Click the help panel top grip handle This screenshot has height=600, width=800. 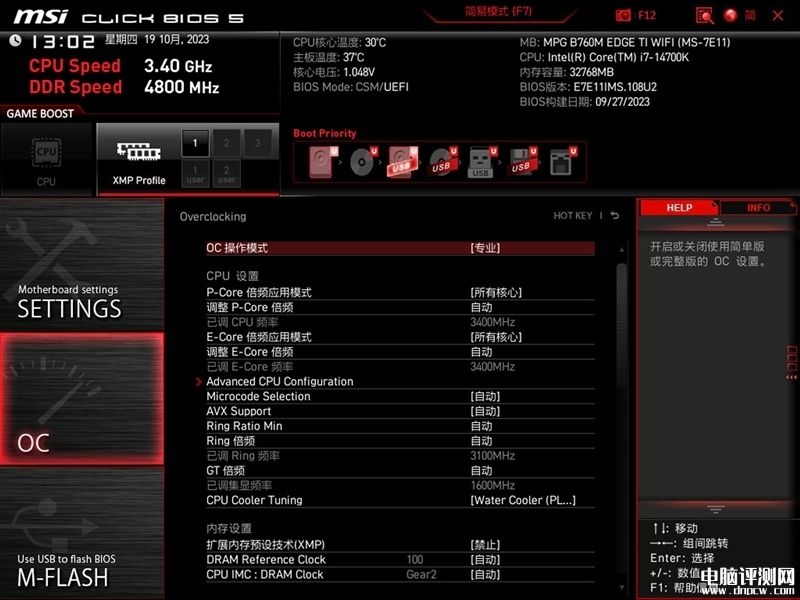(716, 222)
